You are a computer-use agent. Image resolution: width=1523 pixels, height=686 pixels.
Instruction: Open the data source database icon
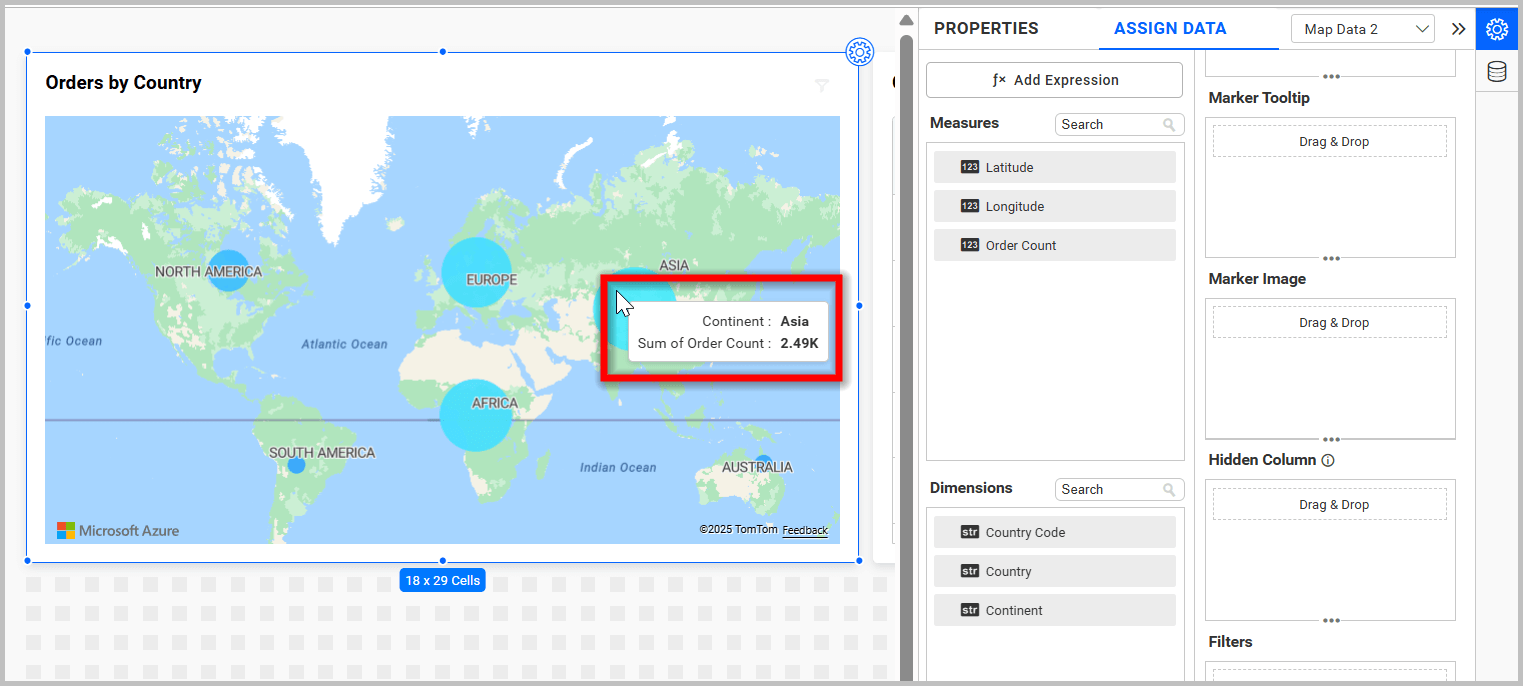point(1496,72)
